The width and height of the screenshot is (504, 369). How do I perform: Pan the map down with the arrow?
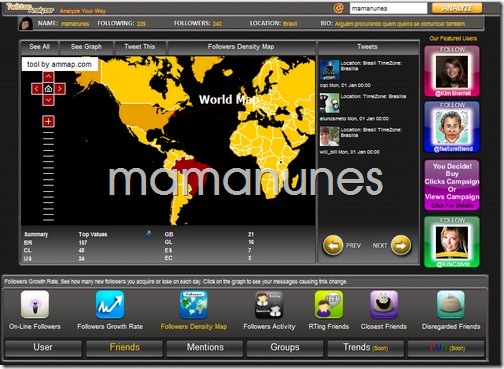click(48, 100)
